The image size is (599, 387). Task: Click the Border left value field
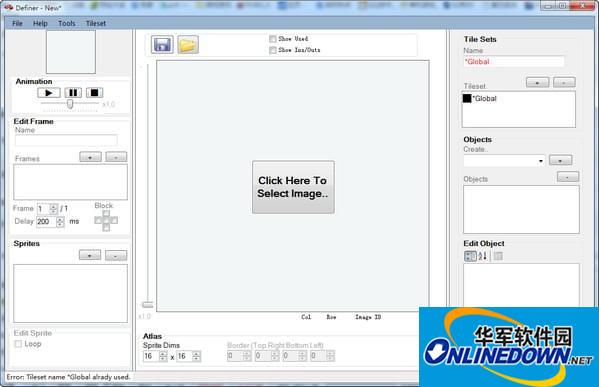tap(319, 356)
